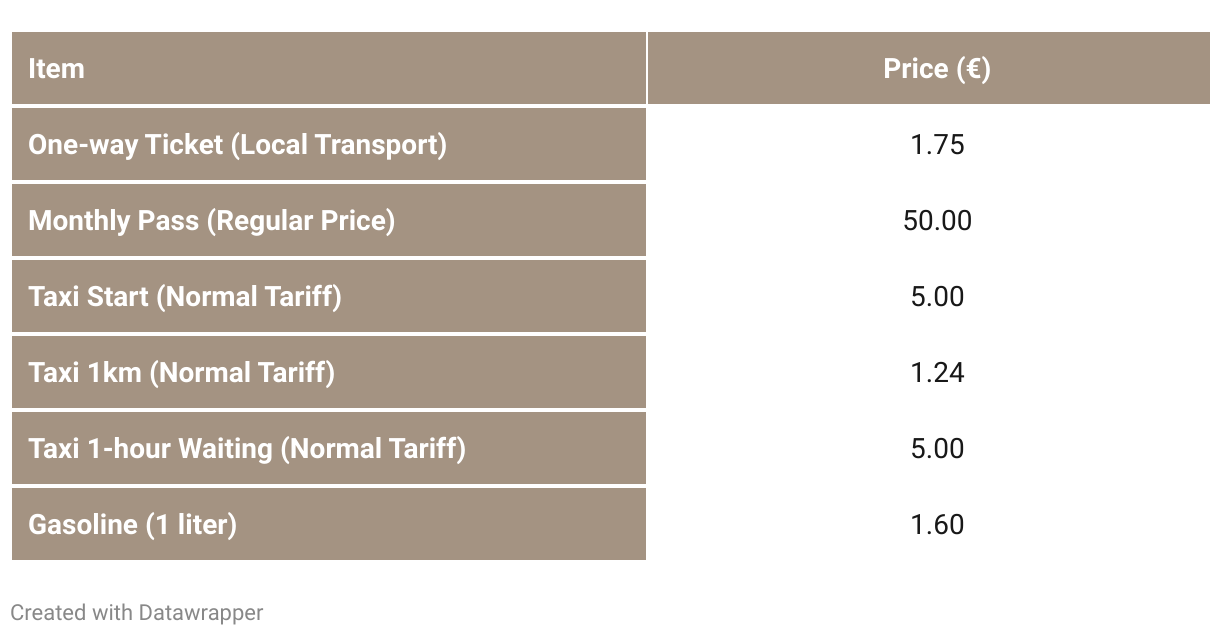1220x636 pixels.
Task: Click the 1.75 price value
Action: point(937,145)
